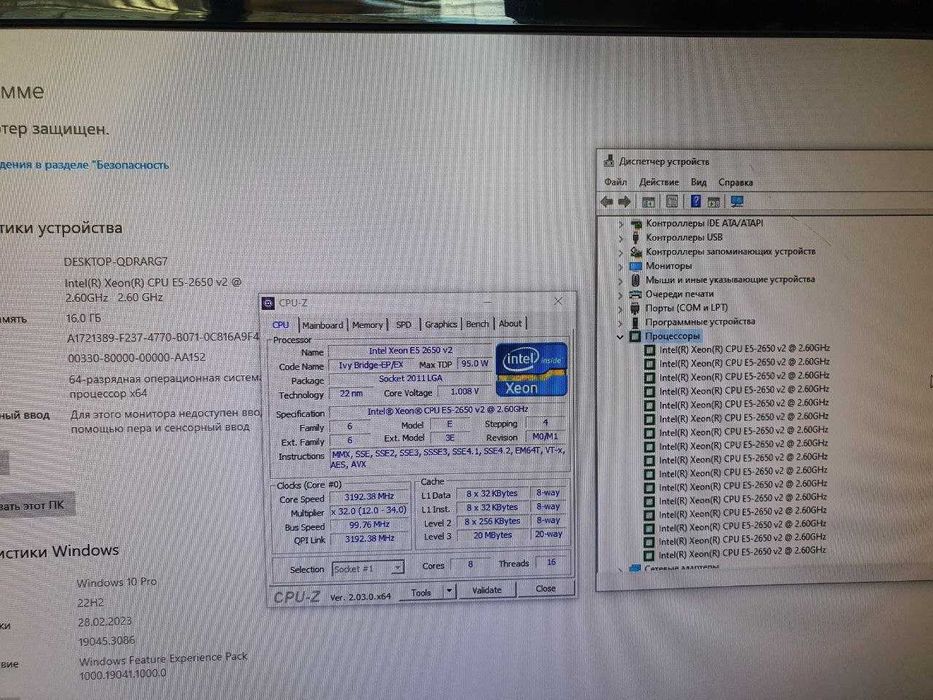The height and width of the screenshot is (700, 933).
Task: Open the Tools dropdown arrow in CPU-Z
Action: (x=450, y=591)
